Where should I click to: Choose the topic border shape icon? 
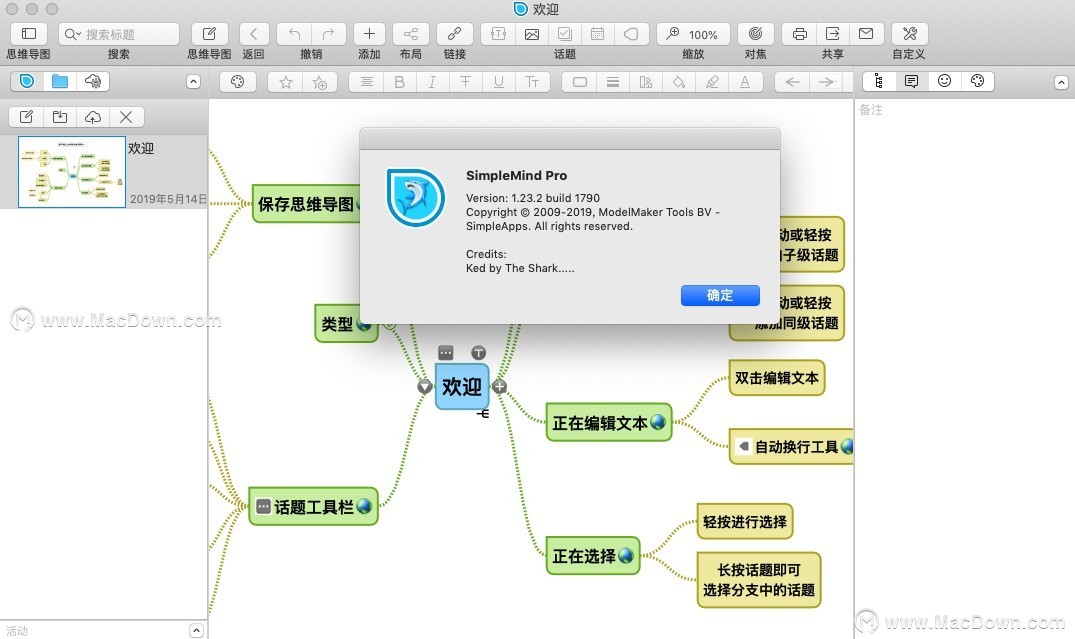pos(580,82)
